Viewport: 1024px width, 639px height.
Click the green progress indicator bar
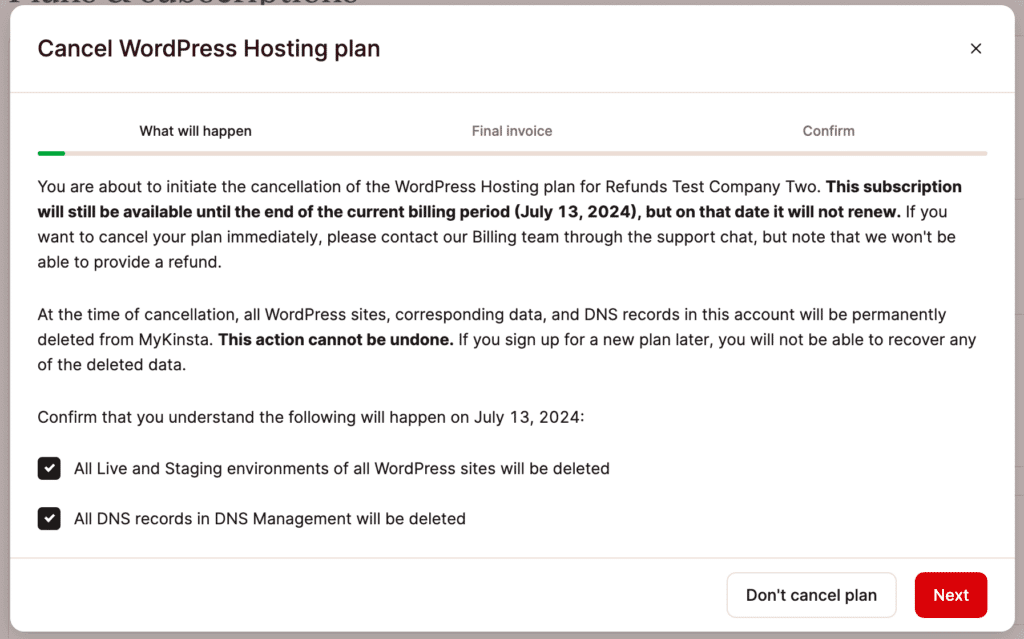50,153
